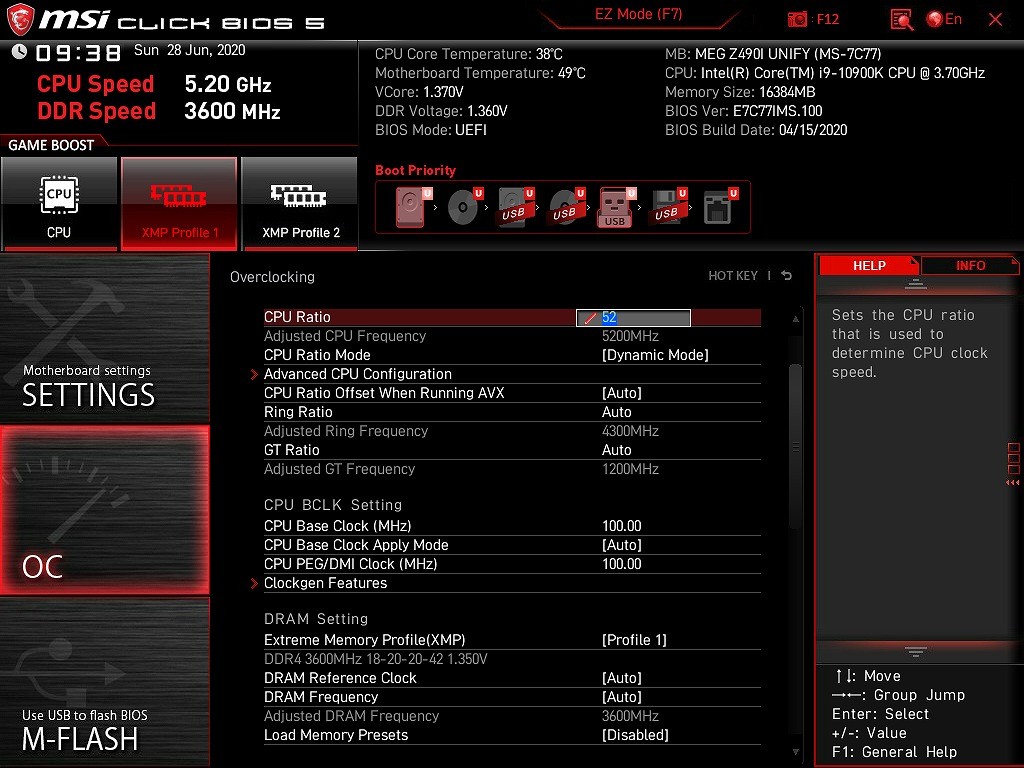This screenshot has width=1024, height=768.
Task: Switch to the INFO tab
Action: coord(969,266)
